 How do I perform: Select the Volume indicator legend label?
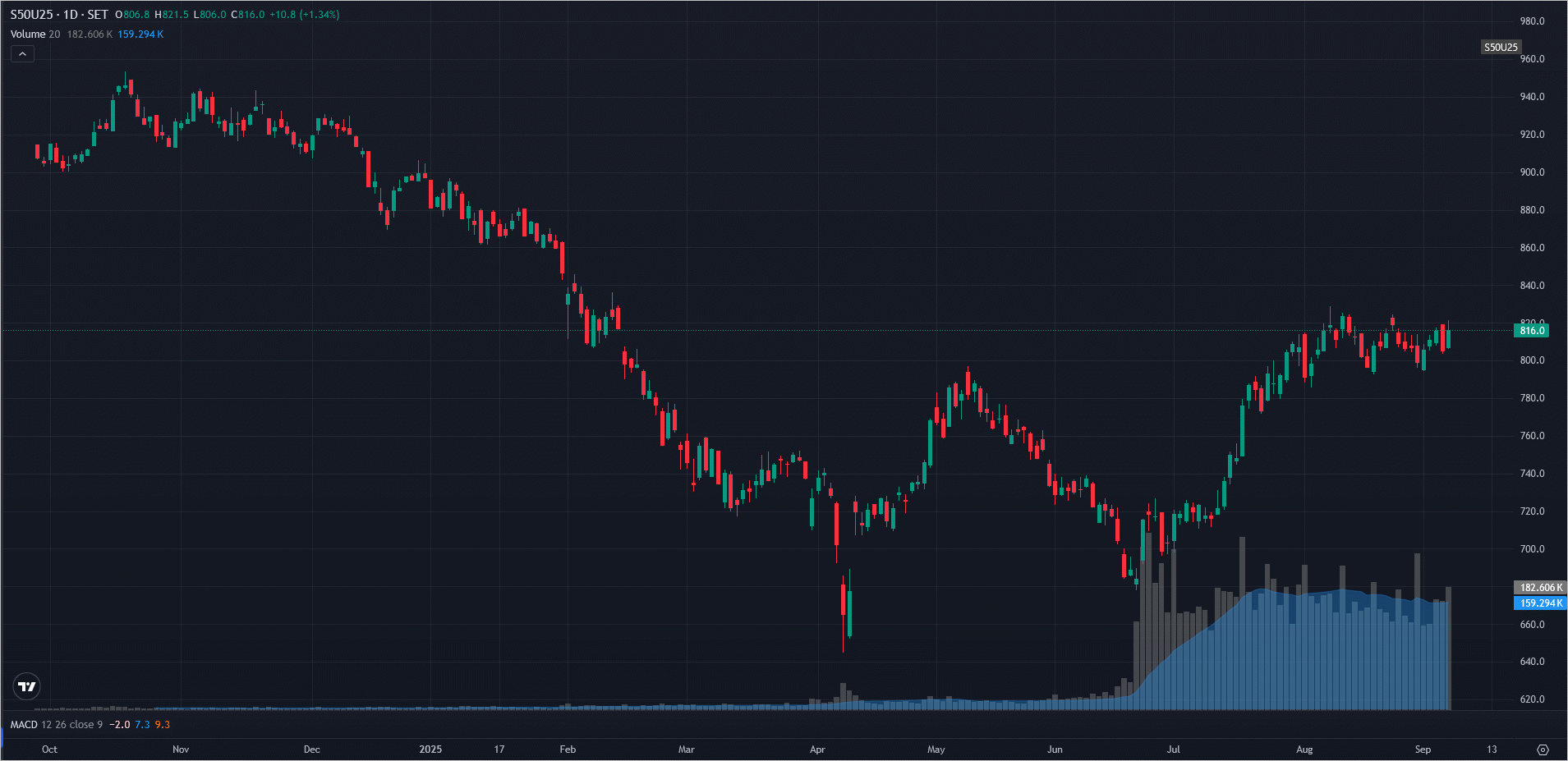27,34
